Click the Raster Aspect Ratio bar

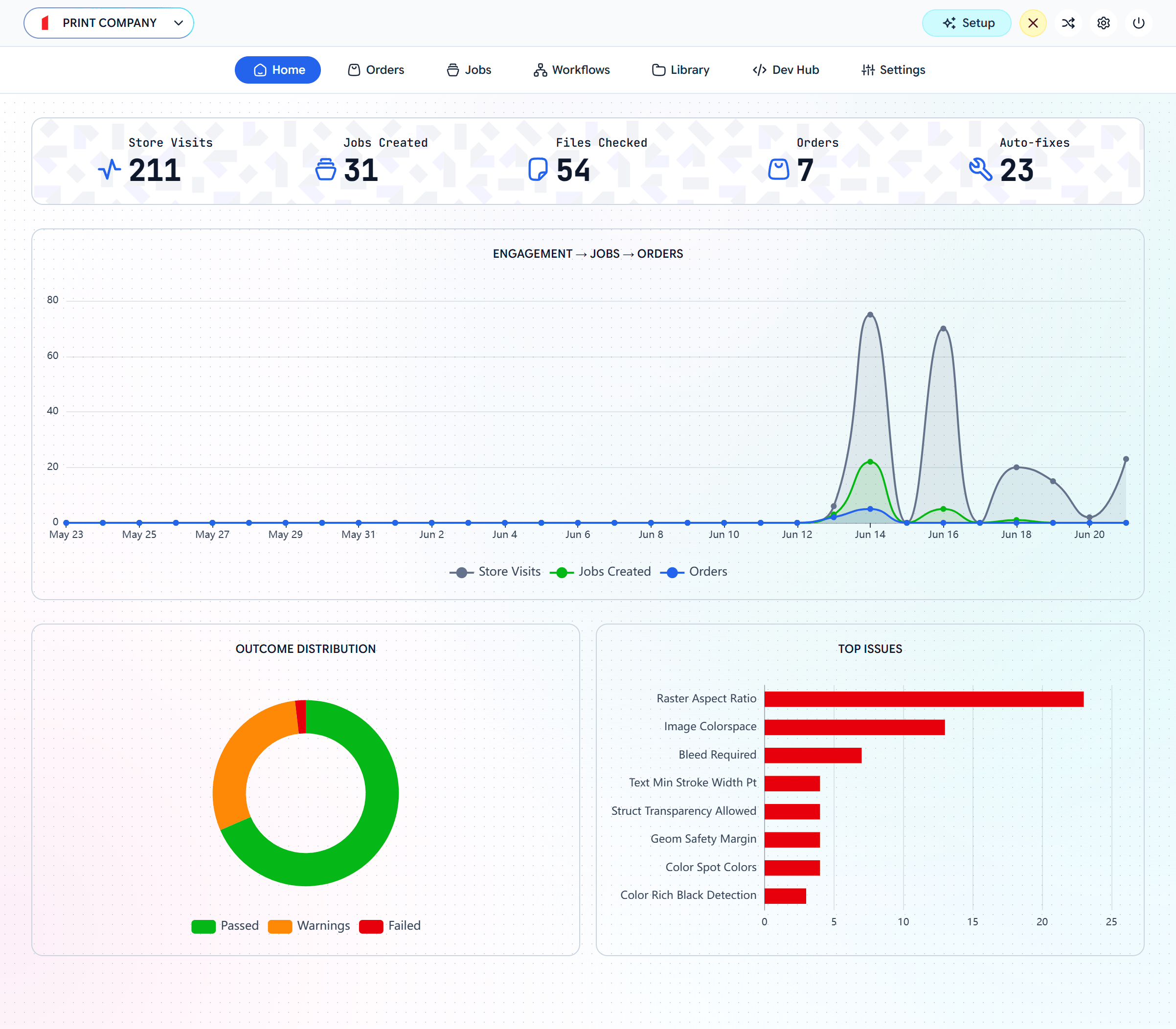point(924,699)
